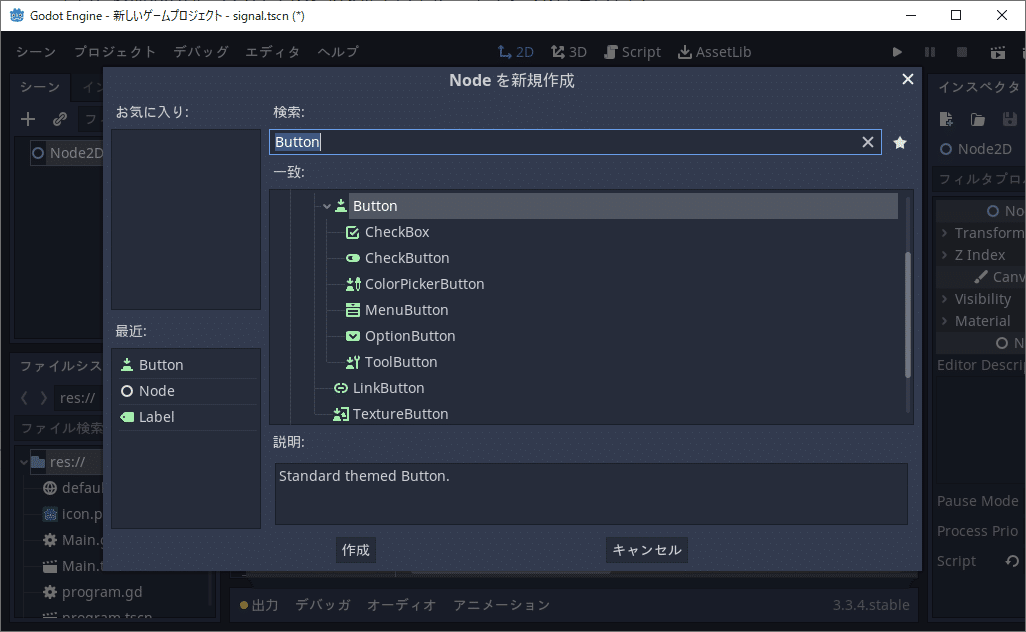Open the エディタ menu

(272, 52)
